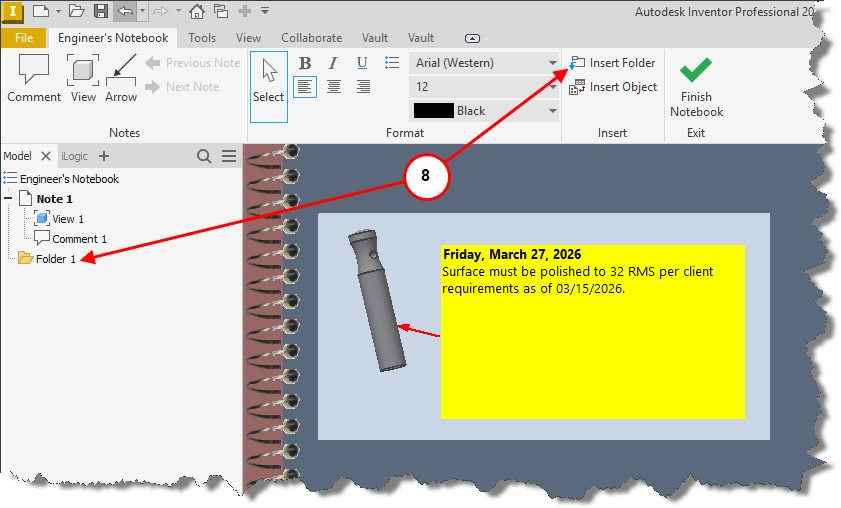Viewport: 841px width, 508px height.
Task: Open a file via the Open folder icon
Action: (76, 11)
